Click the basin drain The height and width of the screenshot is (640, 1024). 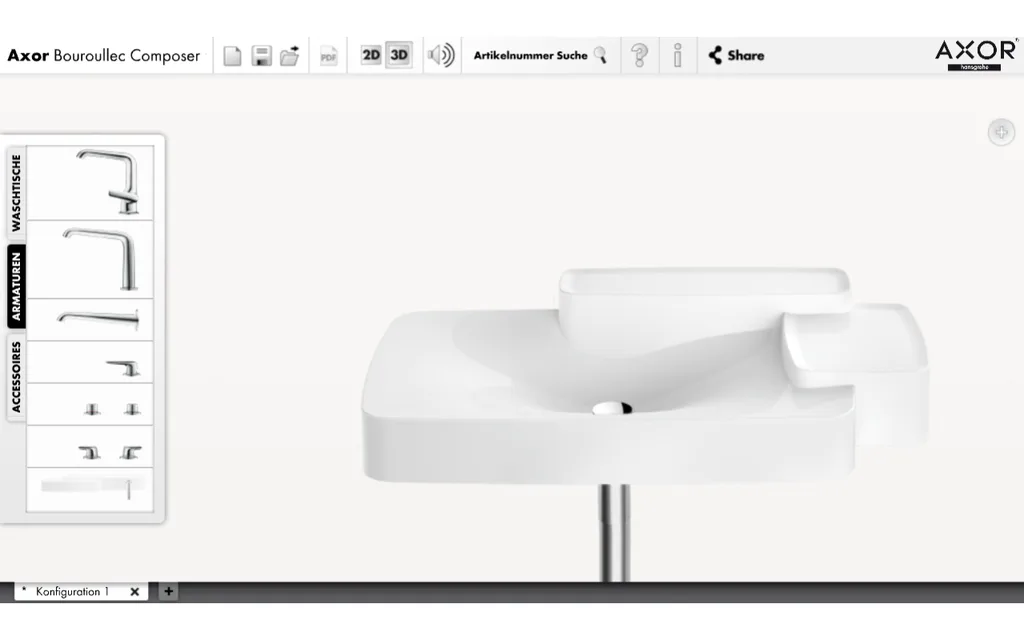pyautogui.click(x=612, y=409)
